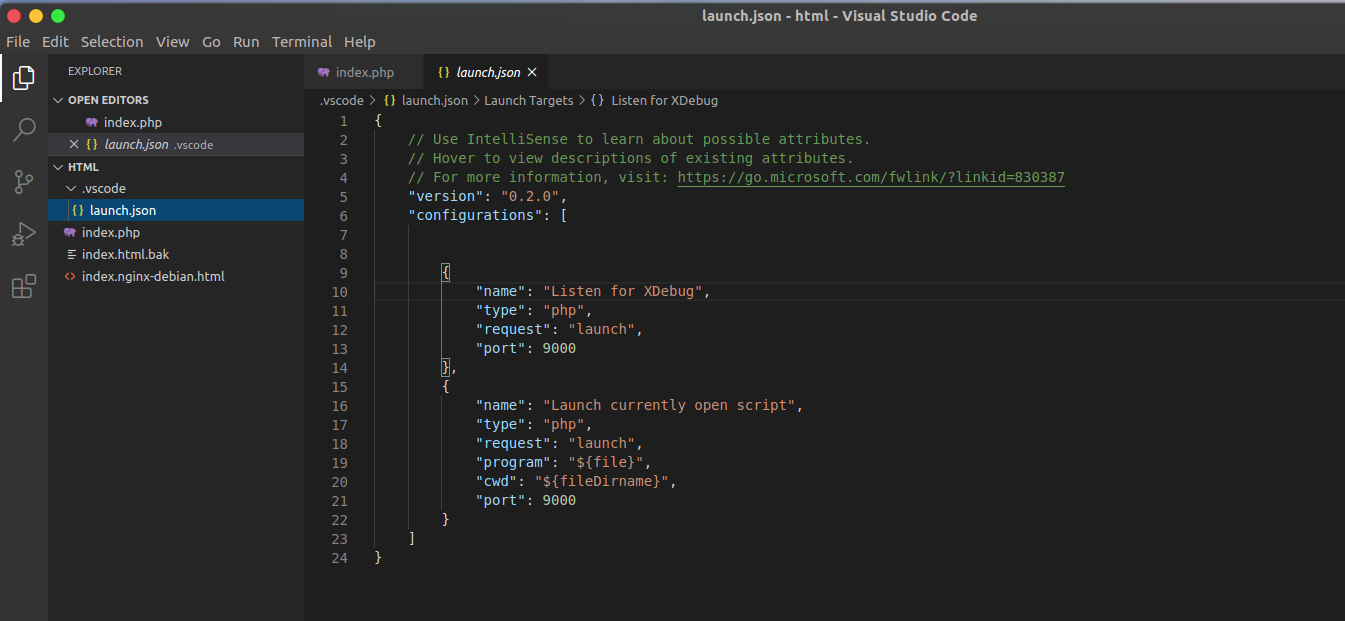Click the Launch Targets breadcrumb
The height and width of the screenshot is (621, 1345).
[529, 100]
